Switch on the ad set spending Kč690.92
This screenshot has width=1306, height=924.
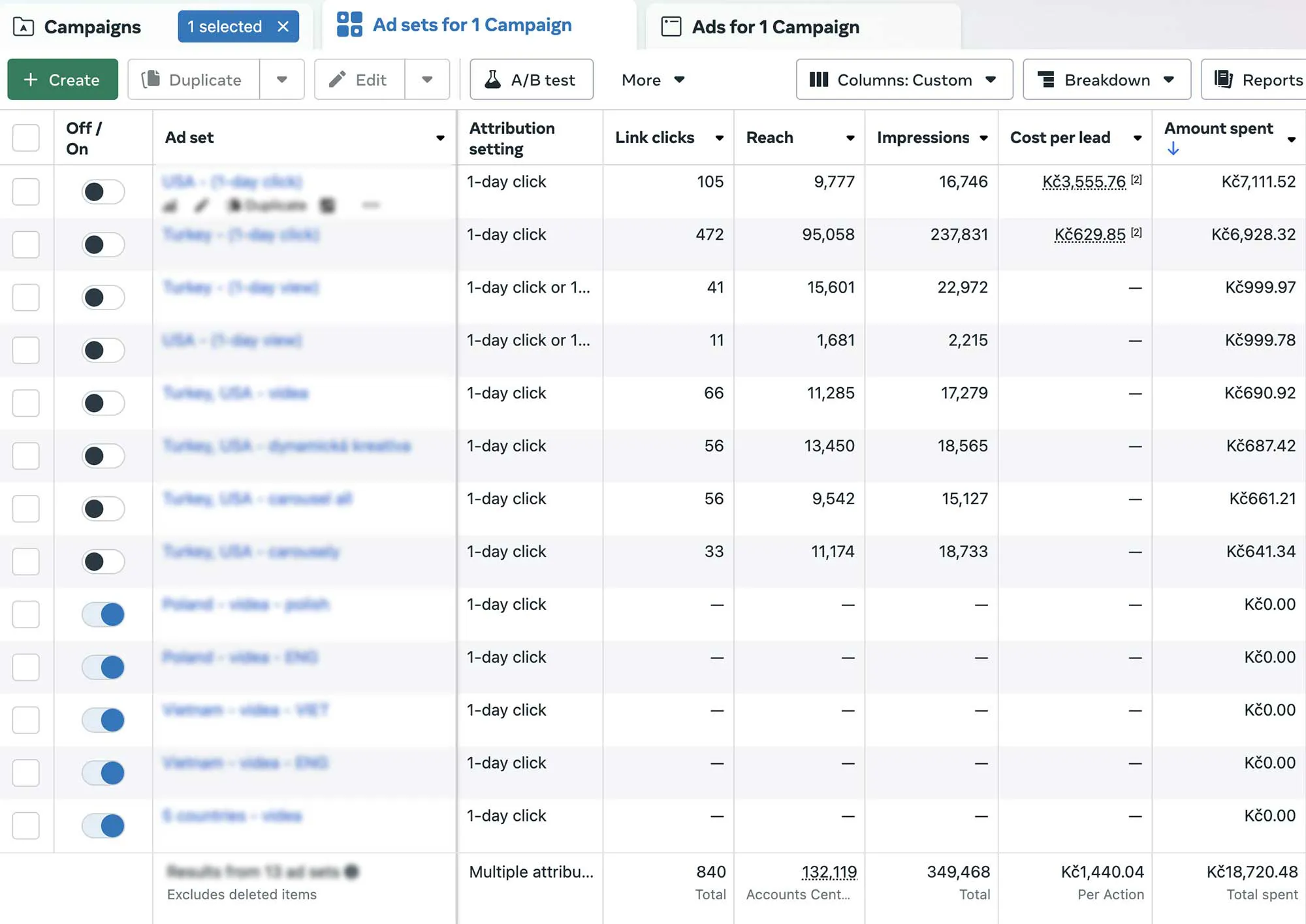pyautogui.click(x=103, y=404)
